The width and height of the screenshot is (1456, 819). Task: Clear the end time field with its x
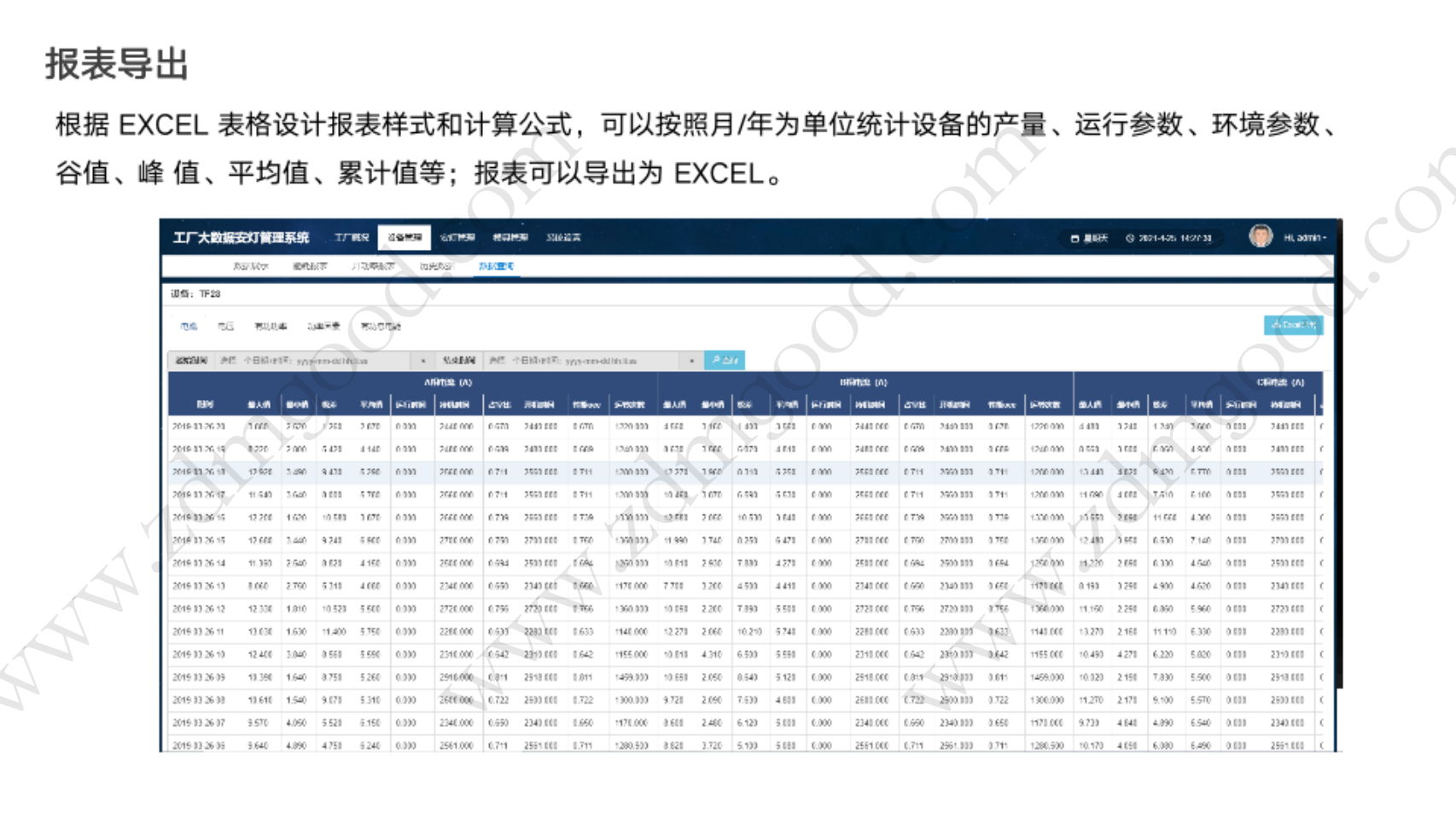(x=691, y=361)
